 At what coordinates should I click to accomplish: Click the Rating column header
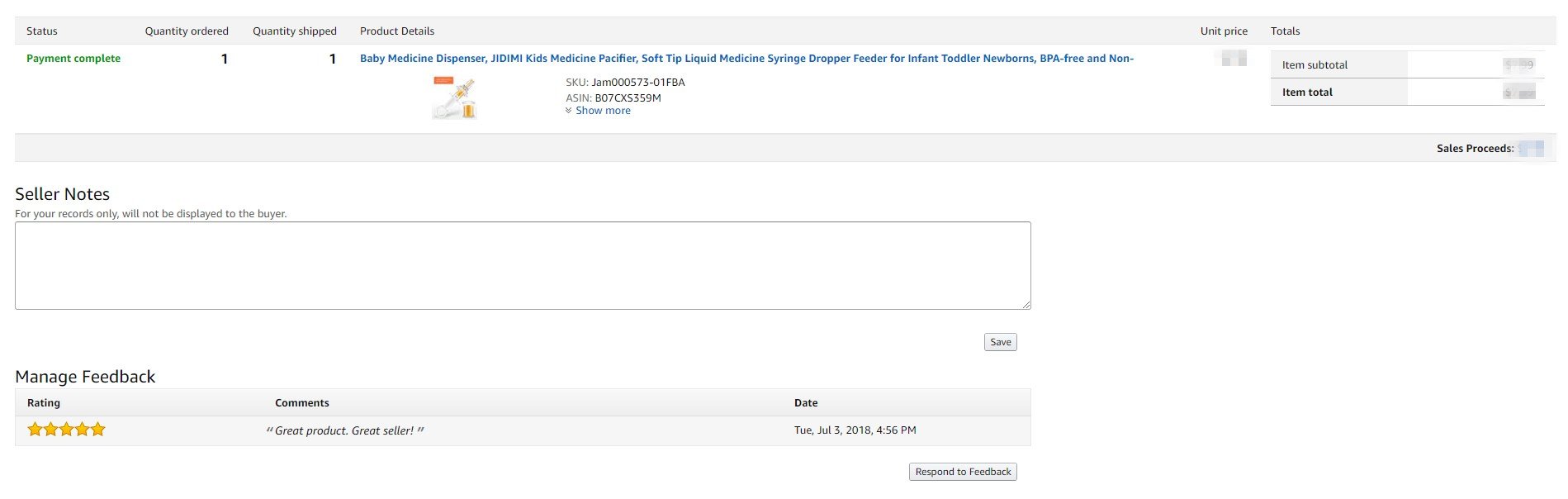coord(44,403)
